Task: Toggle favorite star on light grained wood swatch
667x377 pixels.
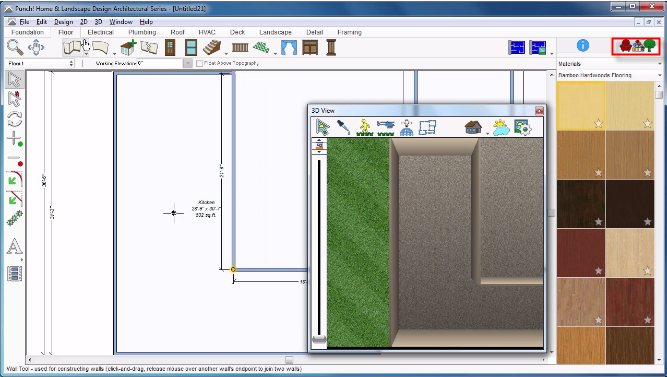Action: point(599,319)
